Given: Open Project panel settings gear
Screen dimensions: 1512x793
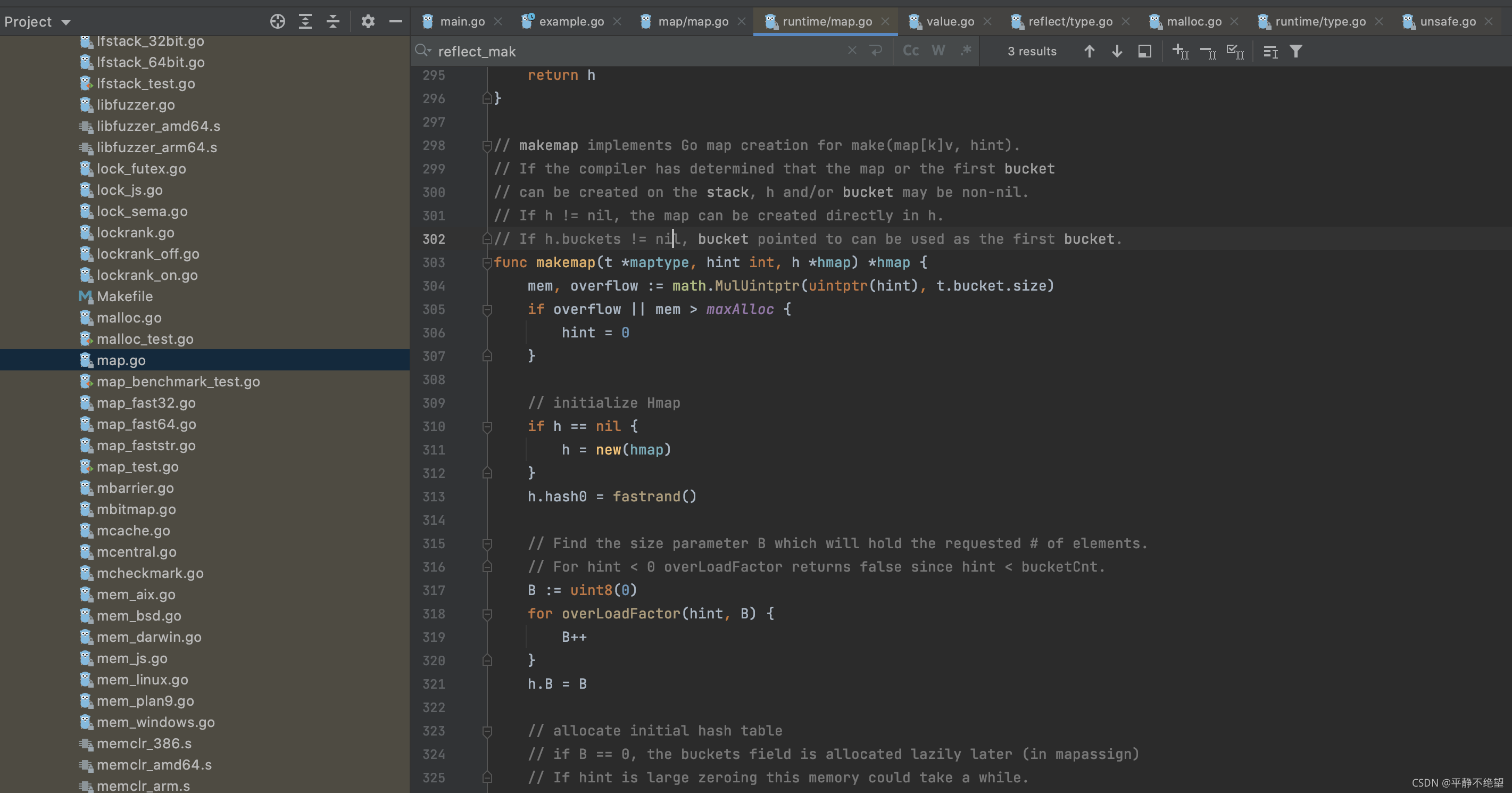Looking at the screenshot, I should pos(368,21).
